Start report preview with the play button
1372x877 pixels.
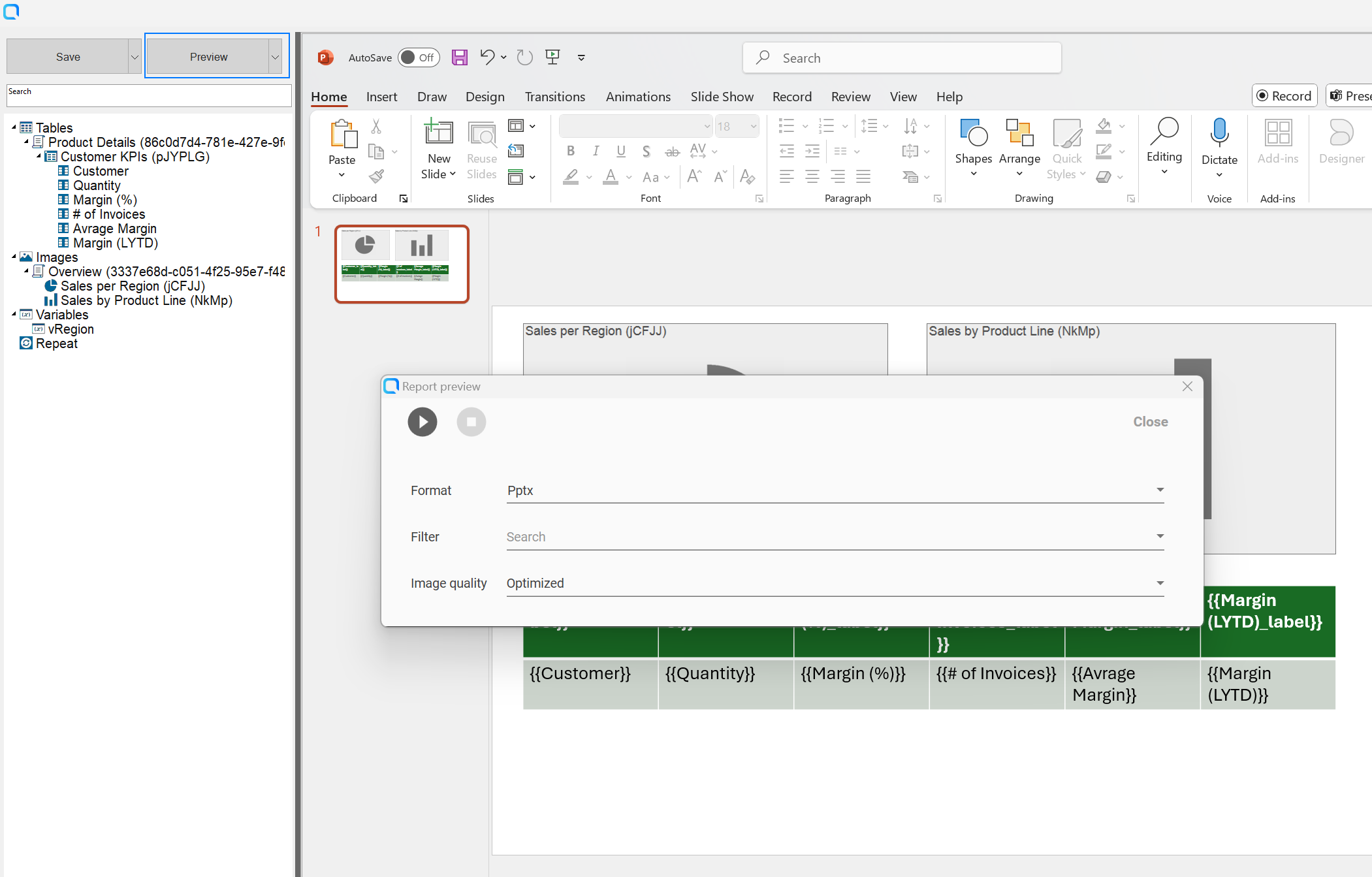423,422
